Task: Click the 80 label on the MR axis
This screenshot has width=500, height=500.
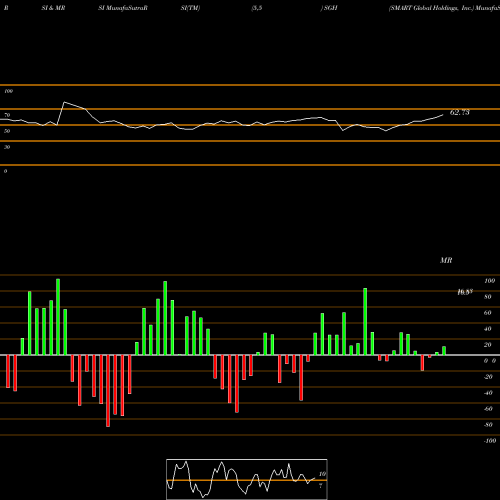Action: pyautogui.click(x=488, y=297)
